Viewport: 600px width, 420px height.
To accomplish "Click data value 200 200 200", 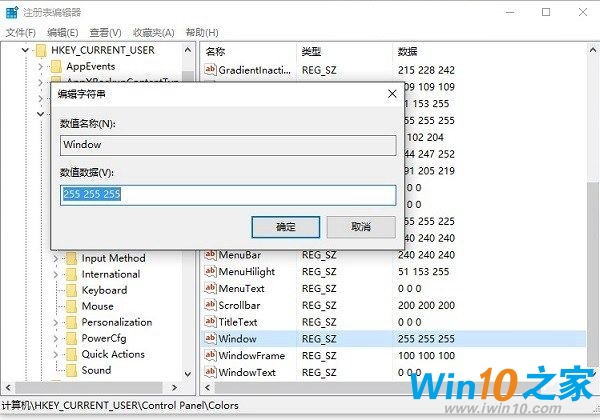I will click(426, 305).
